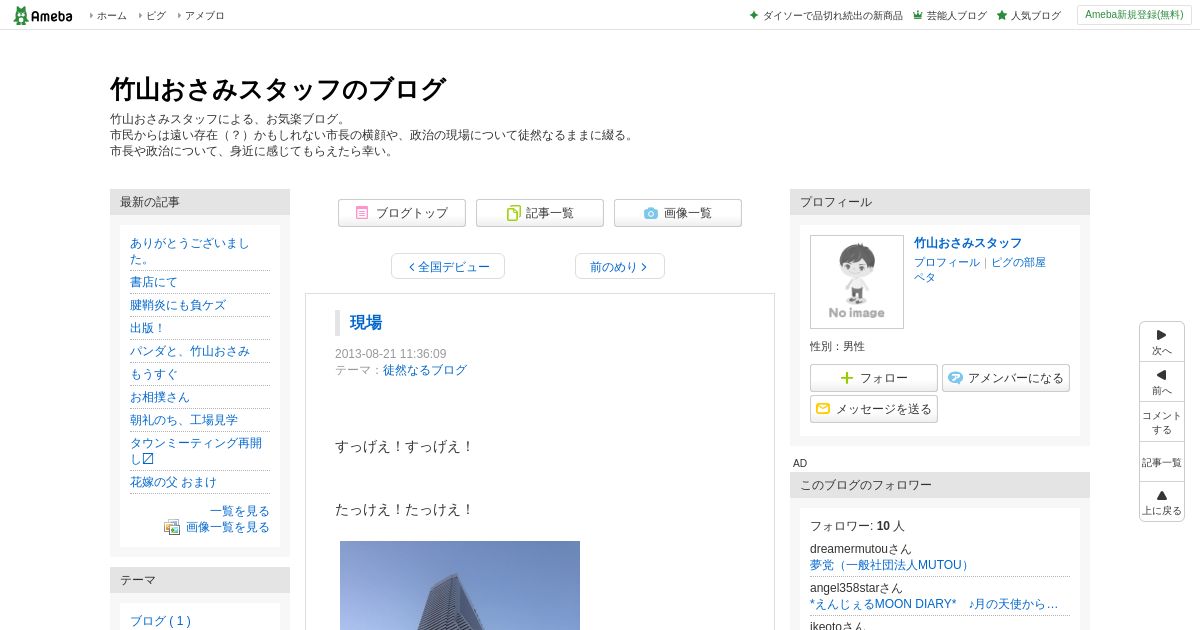Open follower blog 夢党（一般社団法人MUTOU）
The height and width of the screenshot is (630, 1200).
(891, 565)
